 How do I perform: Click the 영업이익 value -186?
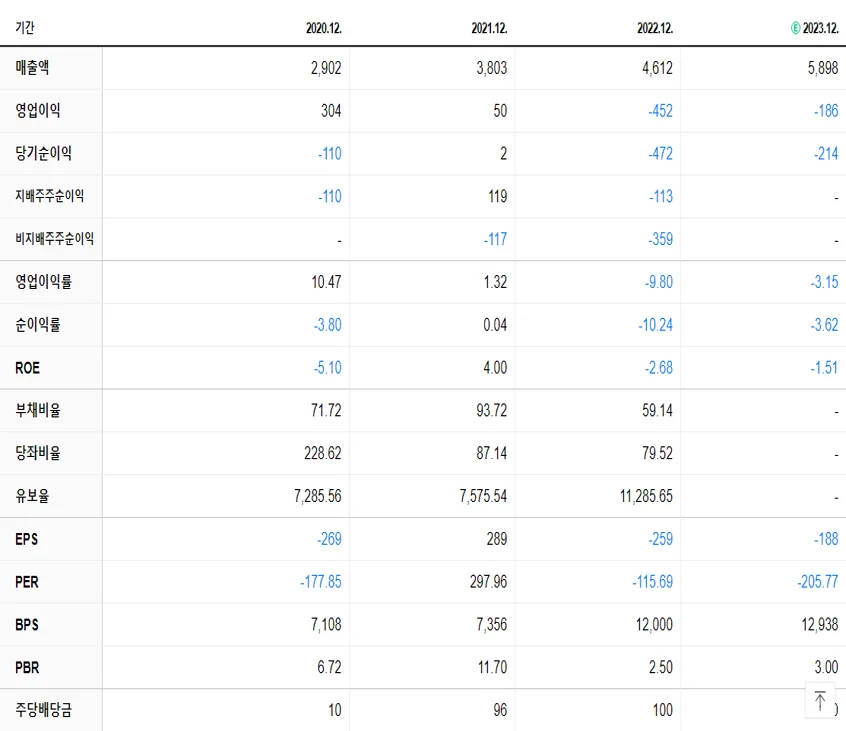pos(826,111)
